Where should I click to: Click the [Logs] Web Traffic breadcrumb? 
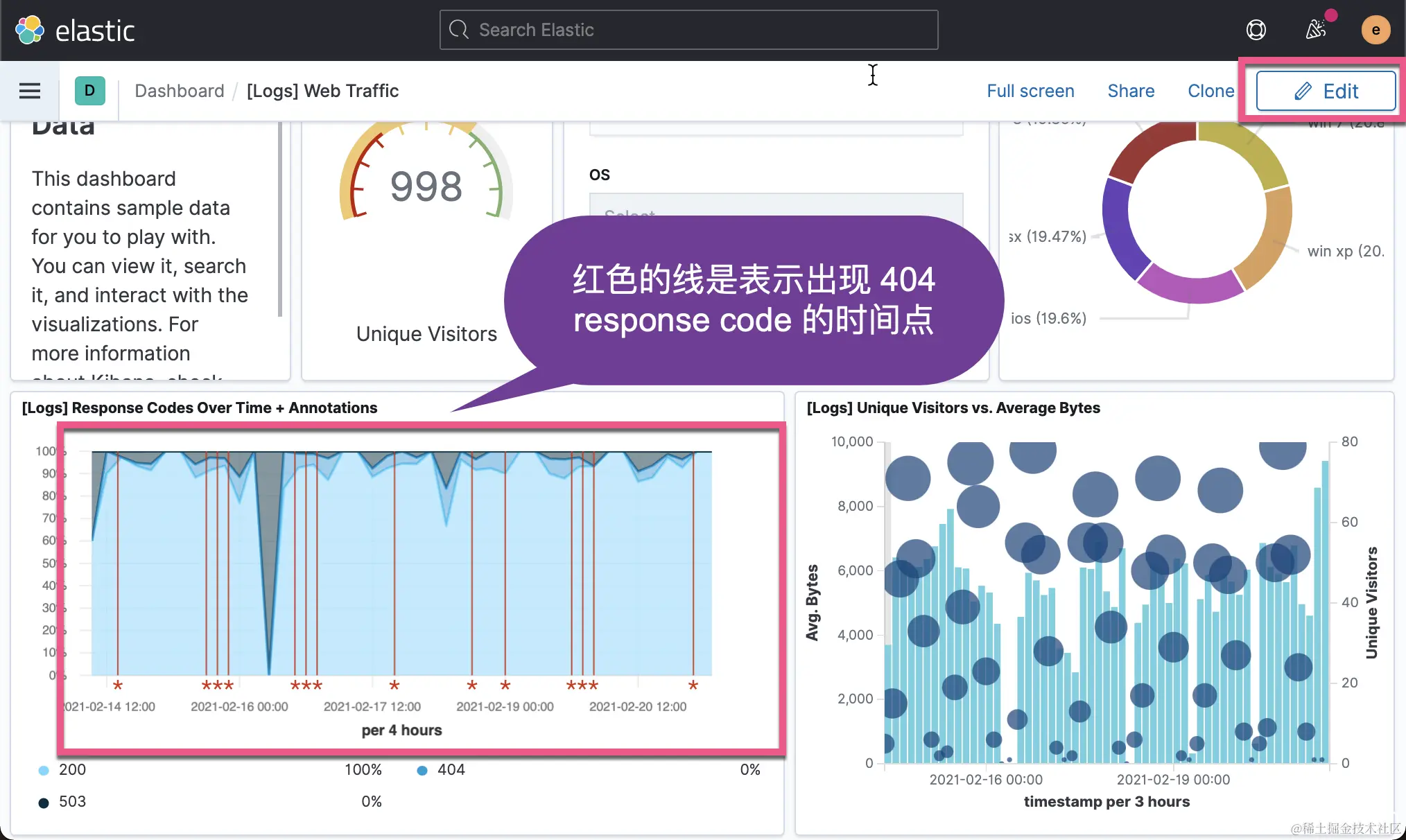[x=322, y=91]
